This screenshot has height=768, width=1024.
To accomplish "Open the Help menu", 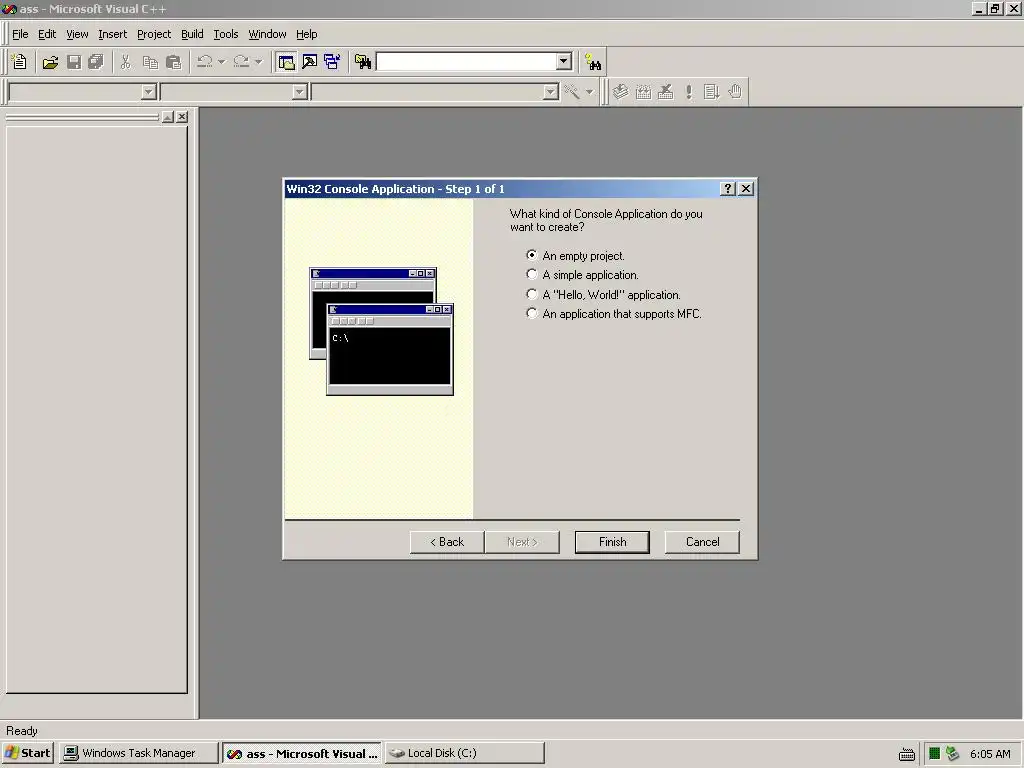I will (306, 34).
